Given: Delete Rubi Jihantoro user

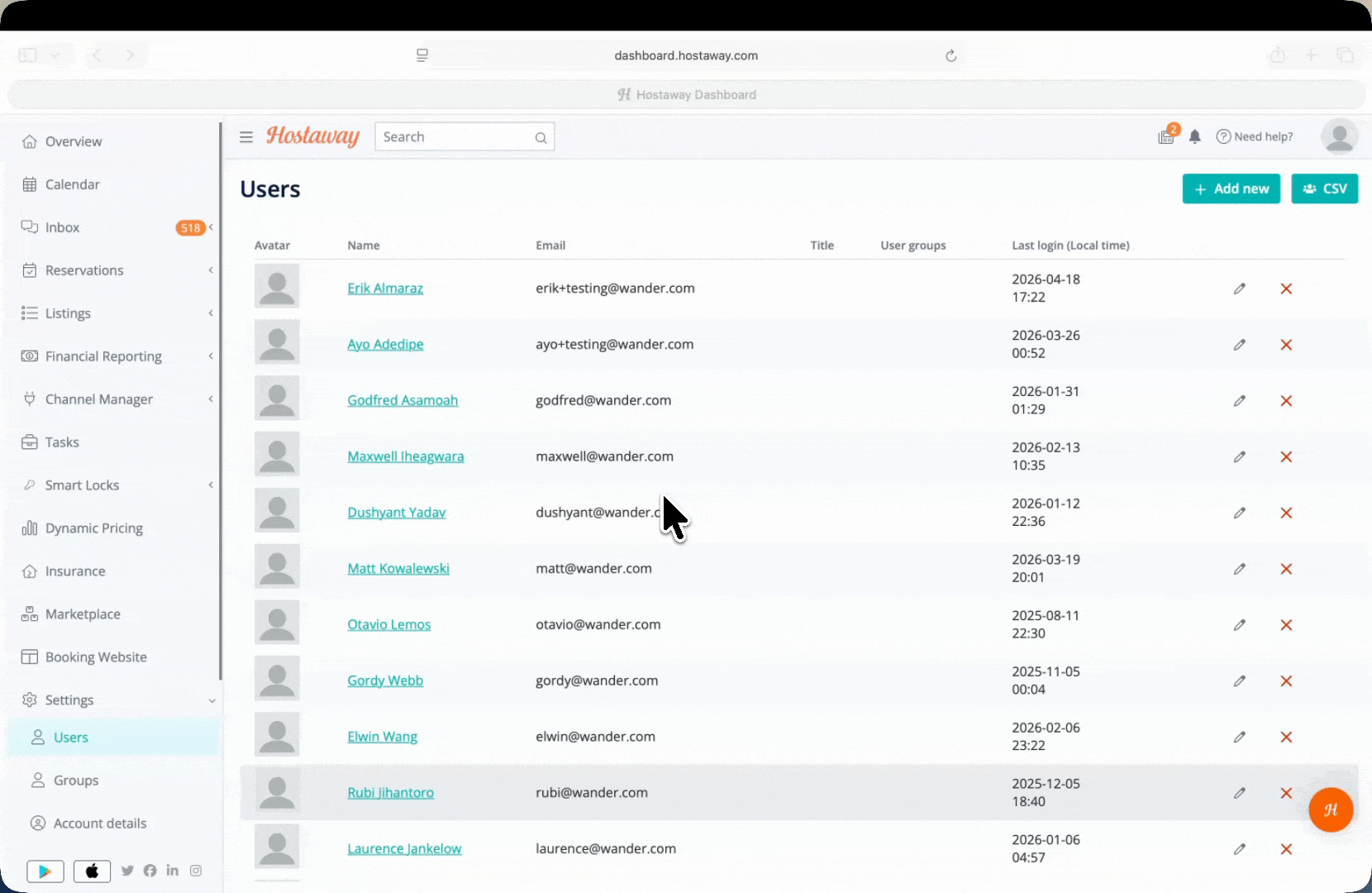Looking at the screenshot, I should (1286, 793).
